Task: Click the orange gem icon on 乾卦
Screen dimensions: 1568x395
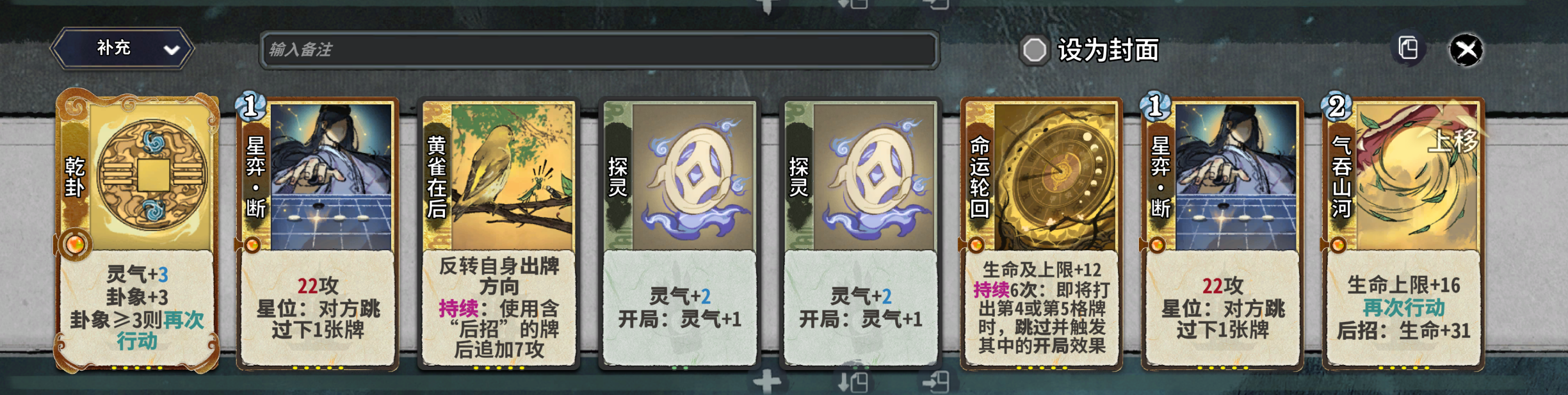Action: 75,244
